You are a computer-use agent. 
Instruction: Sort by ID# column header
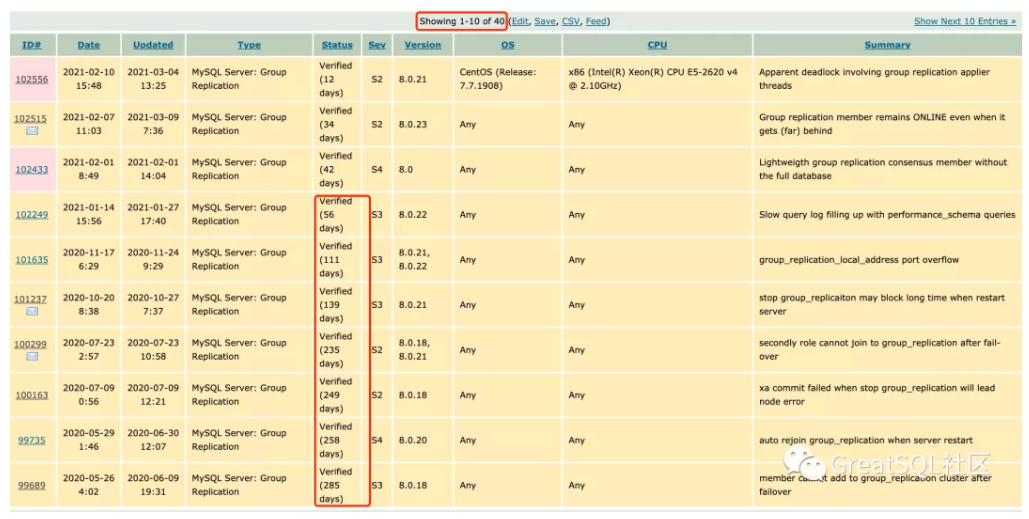click(32, 45)
